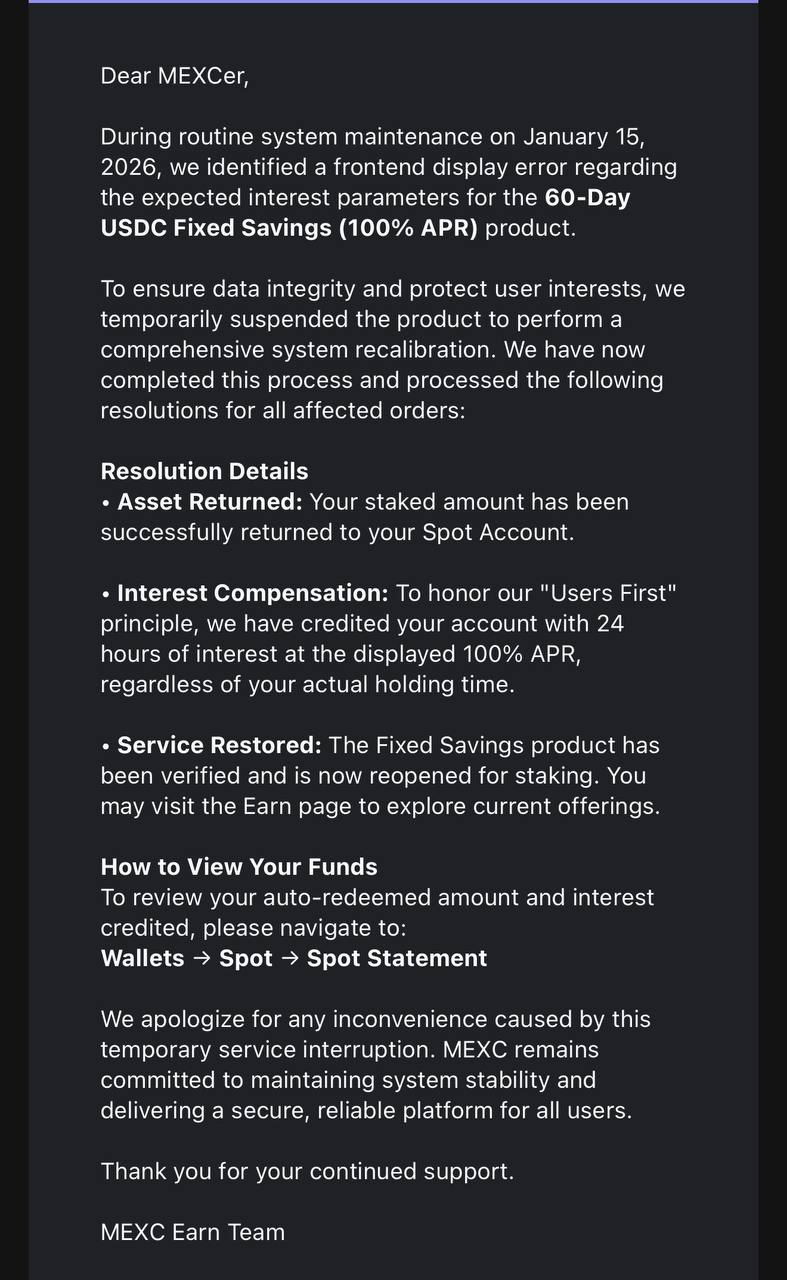Click the middle "Spot" item in the path
This screenshot has height=1280, width=787.
coord(246,958)
